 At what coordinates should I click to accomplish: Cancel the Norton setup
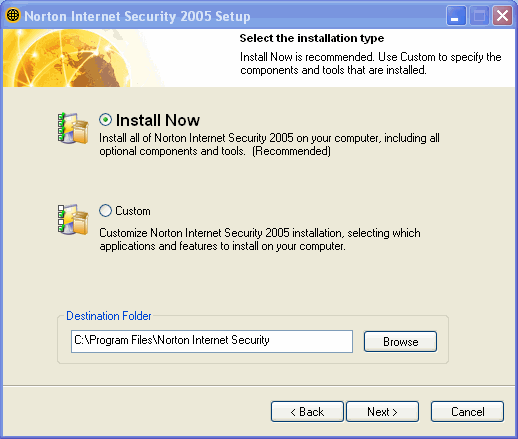[467, 412]
